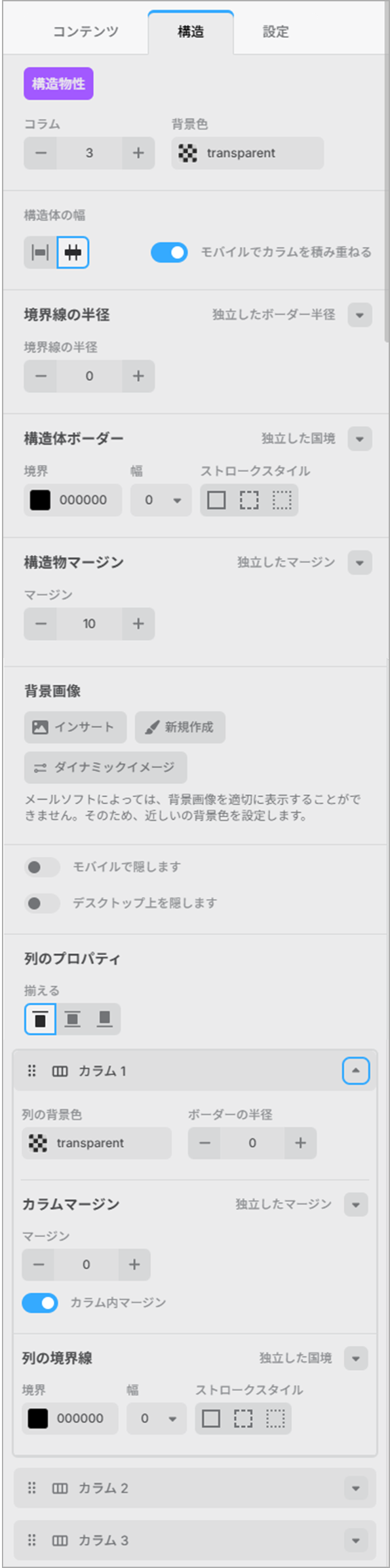Align columns to middle
Image resolution: width=390 pixels, height=1568 pixels.
72,1019
